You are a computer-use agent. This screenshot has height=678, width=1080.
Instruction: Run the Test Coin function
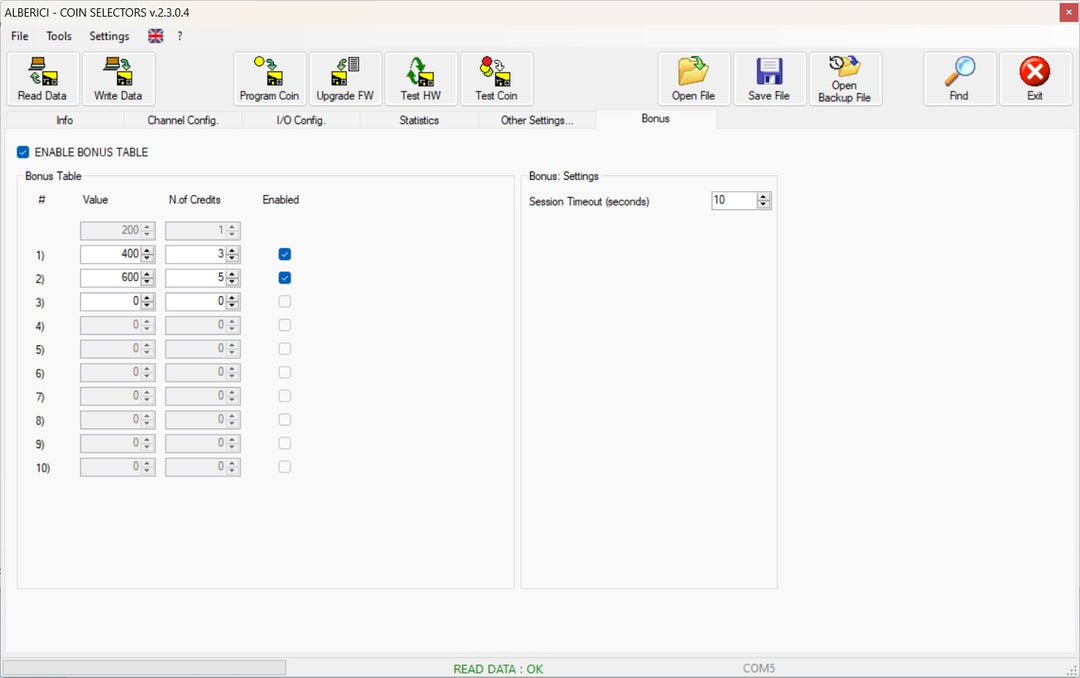coord(496,79)
